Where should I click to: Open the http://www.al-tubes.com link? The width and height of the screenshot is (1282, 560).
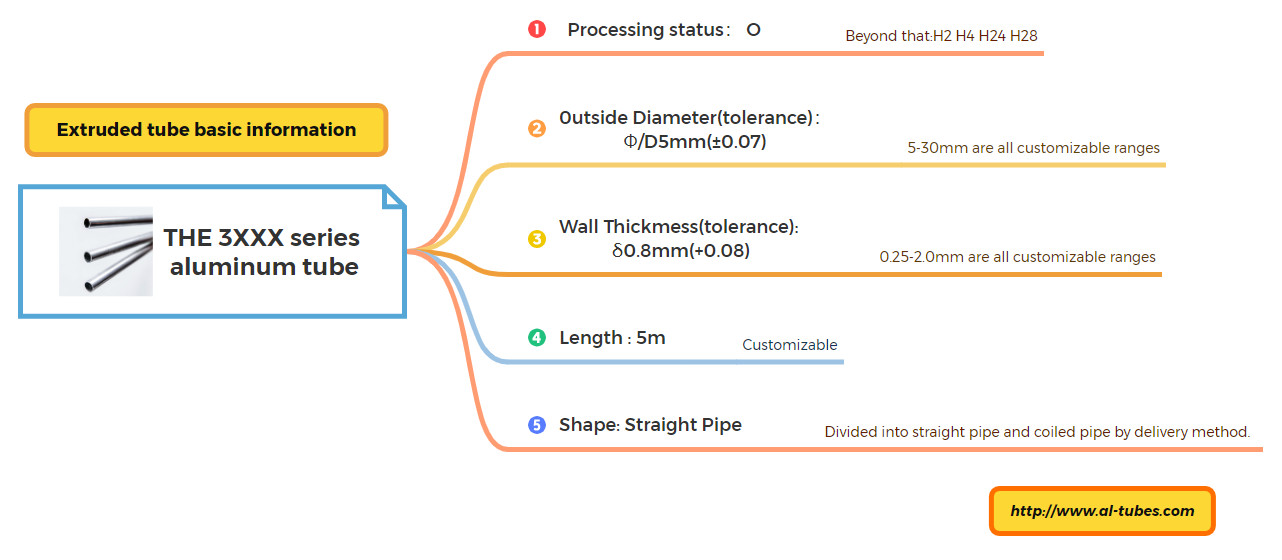tap(1102, 511)
